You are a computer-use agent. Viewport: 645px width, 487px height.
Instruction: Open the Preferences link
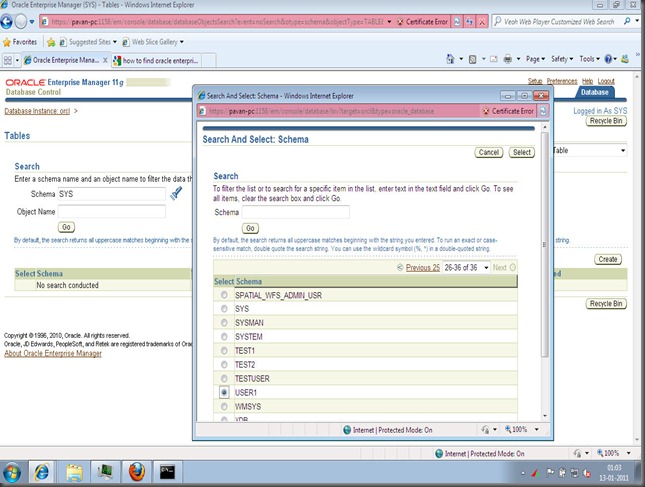pos(562,81)
